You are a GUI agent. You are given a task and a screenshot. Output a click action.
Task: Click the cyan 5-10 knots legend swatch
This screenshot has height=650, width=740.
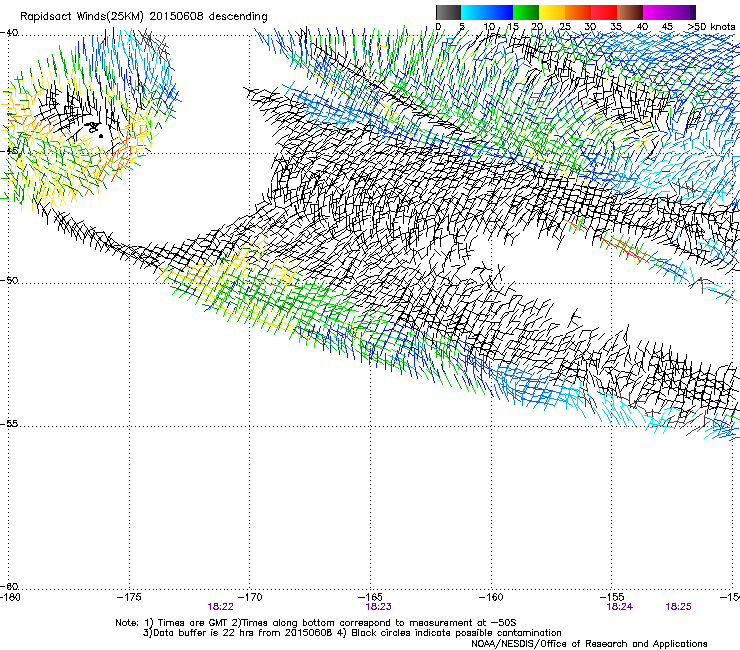474,12
